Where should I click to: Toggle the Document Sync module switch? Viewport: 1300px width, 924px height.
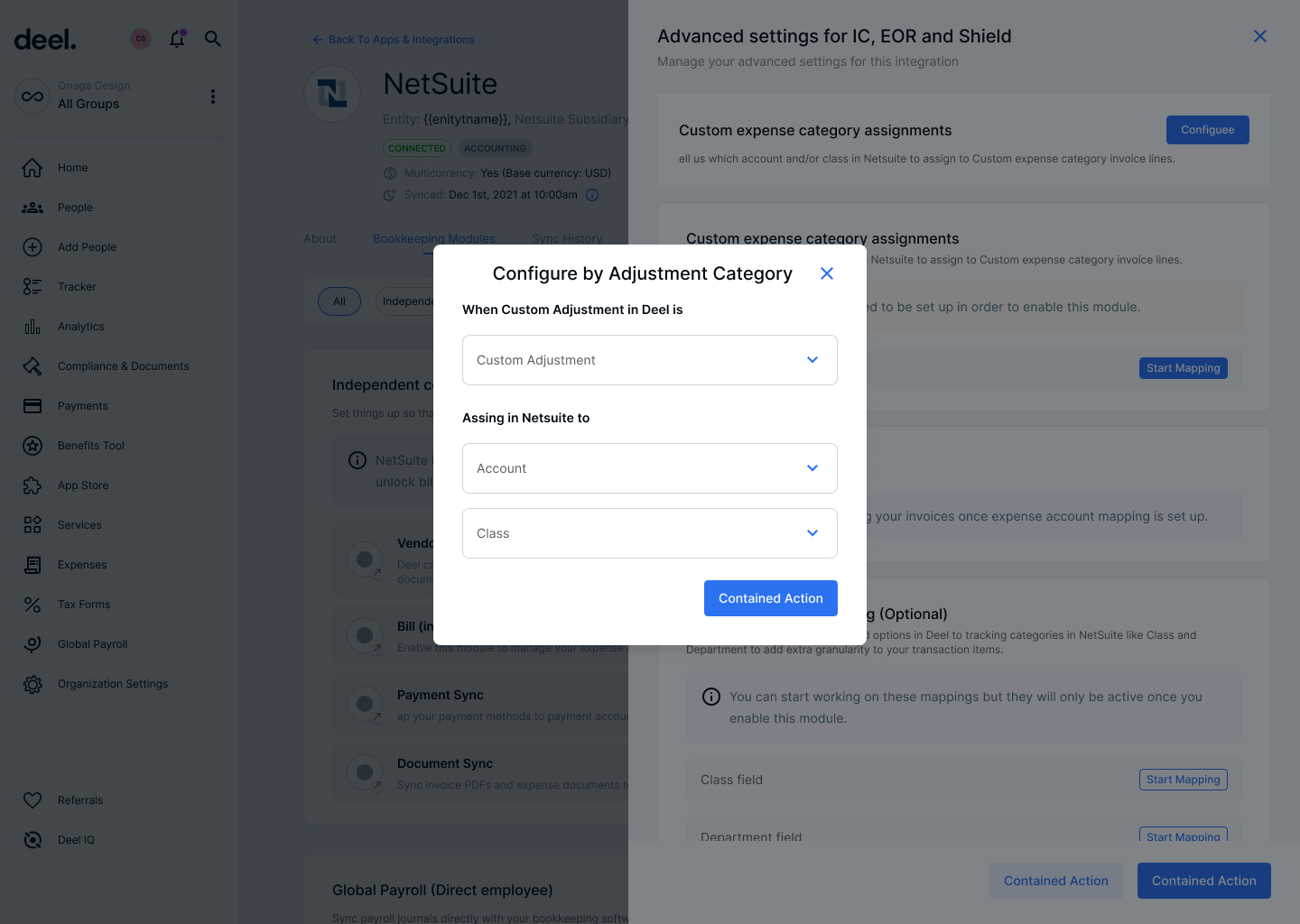click(365, 772)
